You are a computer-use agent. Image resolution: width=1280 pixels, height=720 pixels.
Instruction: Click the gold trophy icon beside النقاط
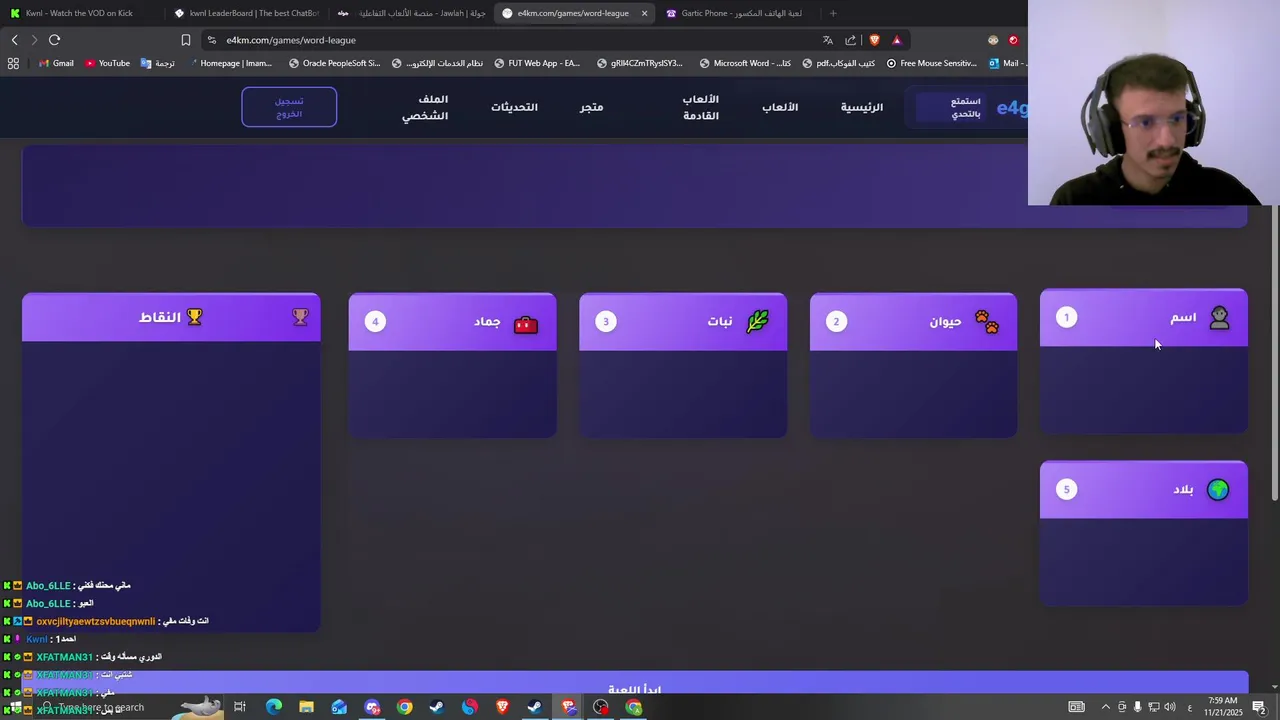coord(195,317)
